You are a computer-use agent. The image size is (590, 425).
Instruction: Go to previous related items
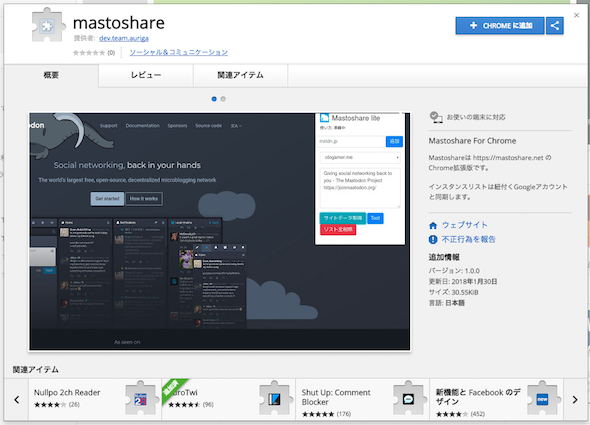[x=17, y=399]
